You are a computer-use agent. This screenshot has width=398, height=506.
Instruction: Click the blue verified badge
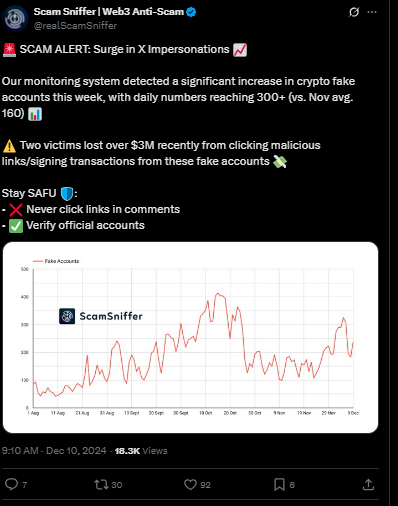191,12
